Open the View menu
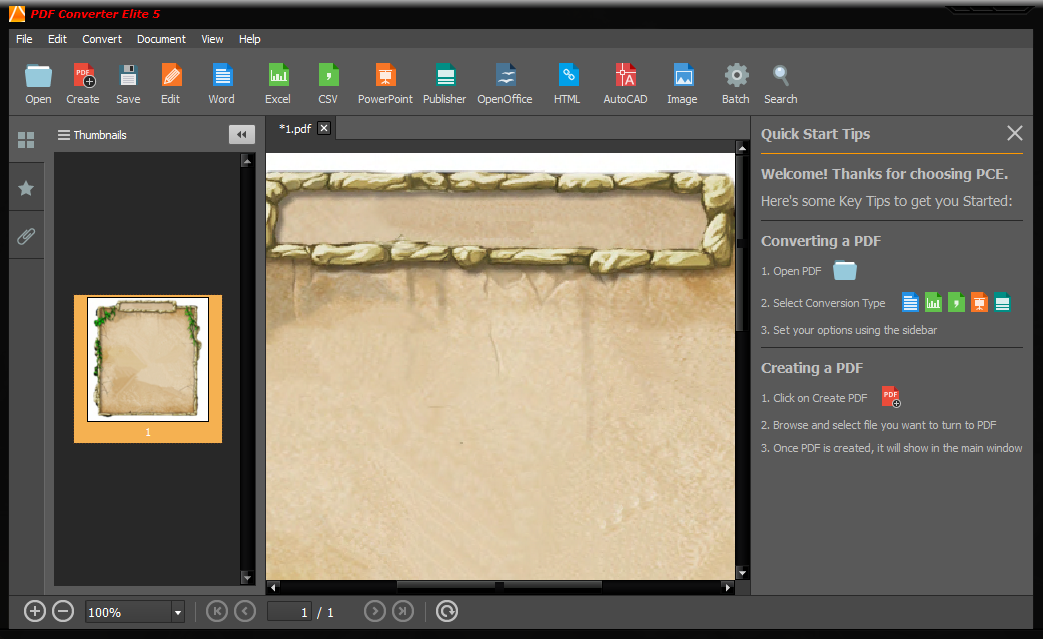 pyautogui.click(x=212, y=39)
